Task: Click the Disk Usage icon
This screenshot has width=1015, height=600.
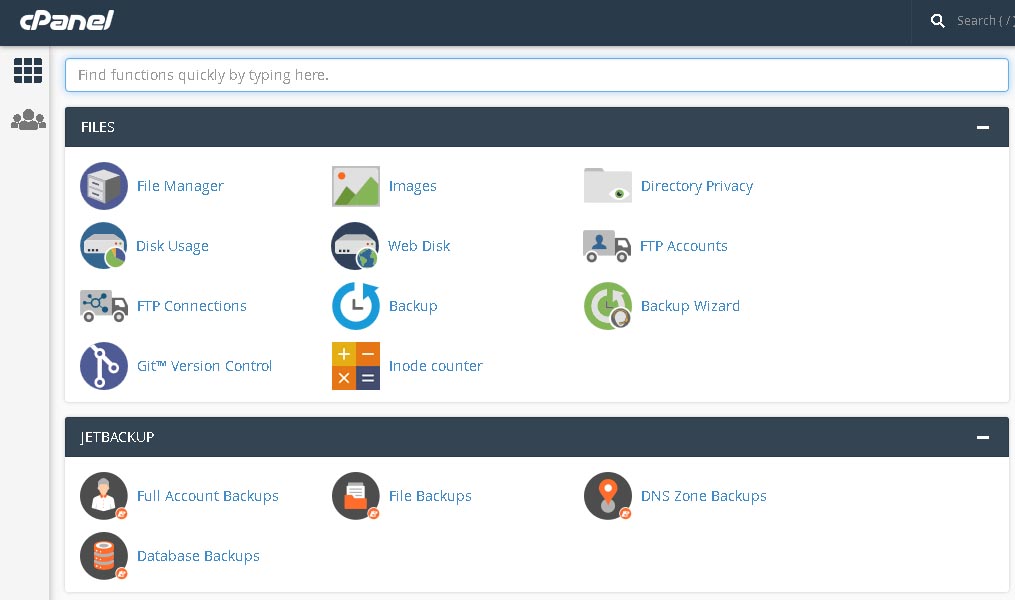Action: point(104,246)
